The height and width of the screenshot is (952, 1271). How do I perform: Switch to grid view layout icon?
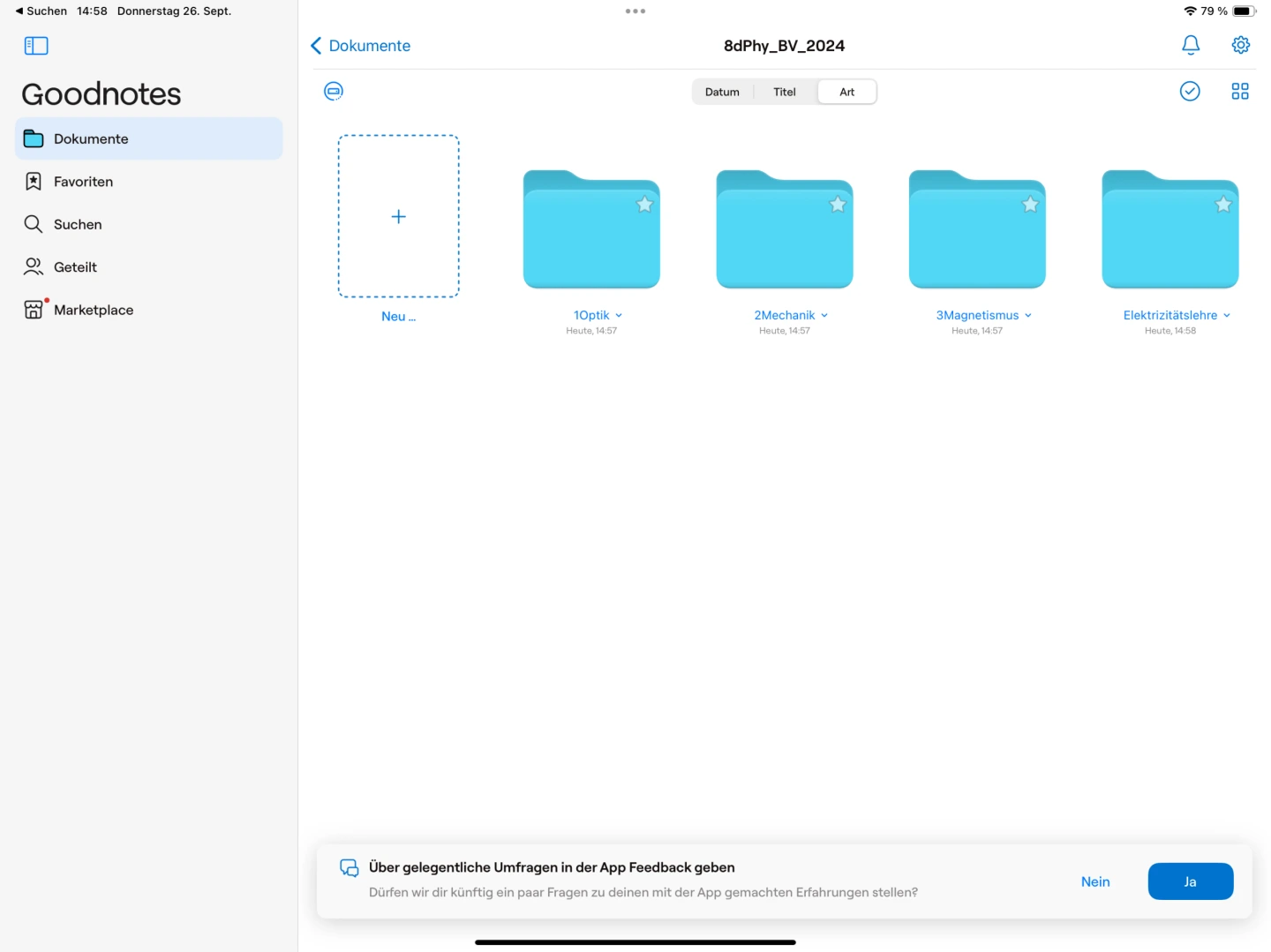(x=1239, y=91)
